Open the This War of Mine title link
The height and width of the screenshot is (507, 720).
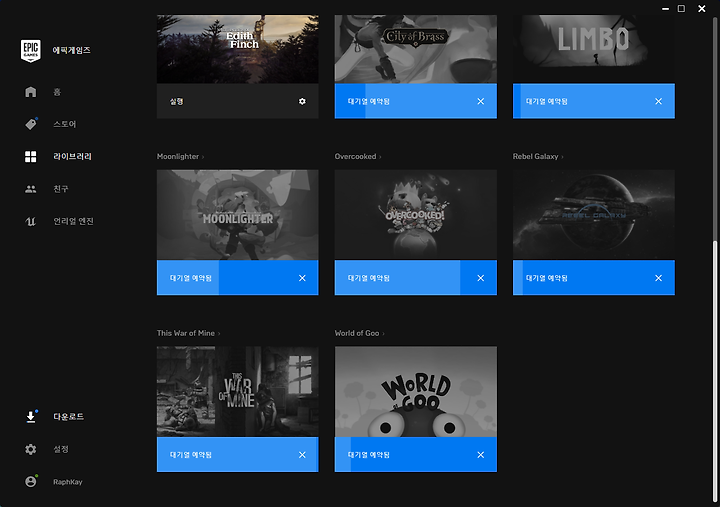pyautogui.click(x=186, y=333)
